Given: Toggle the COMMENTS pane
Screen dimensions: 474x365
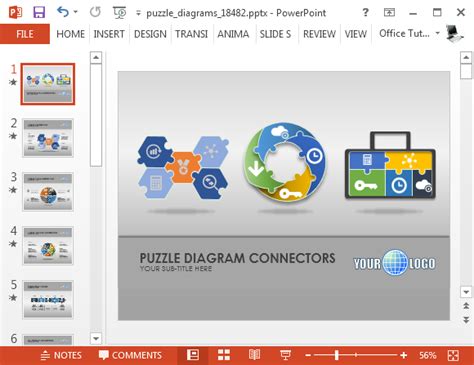Looking at the screenshot, I should pyautogui.click(x=130, y=355).
